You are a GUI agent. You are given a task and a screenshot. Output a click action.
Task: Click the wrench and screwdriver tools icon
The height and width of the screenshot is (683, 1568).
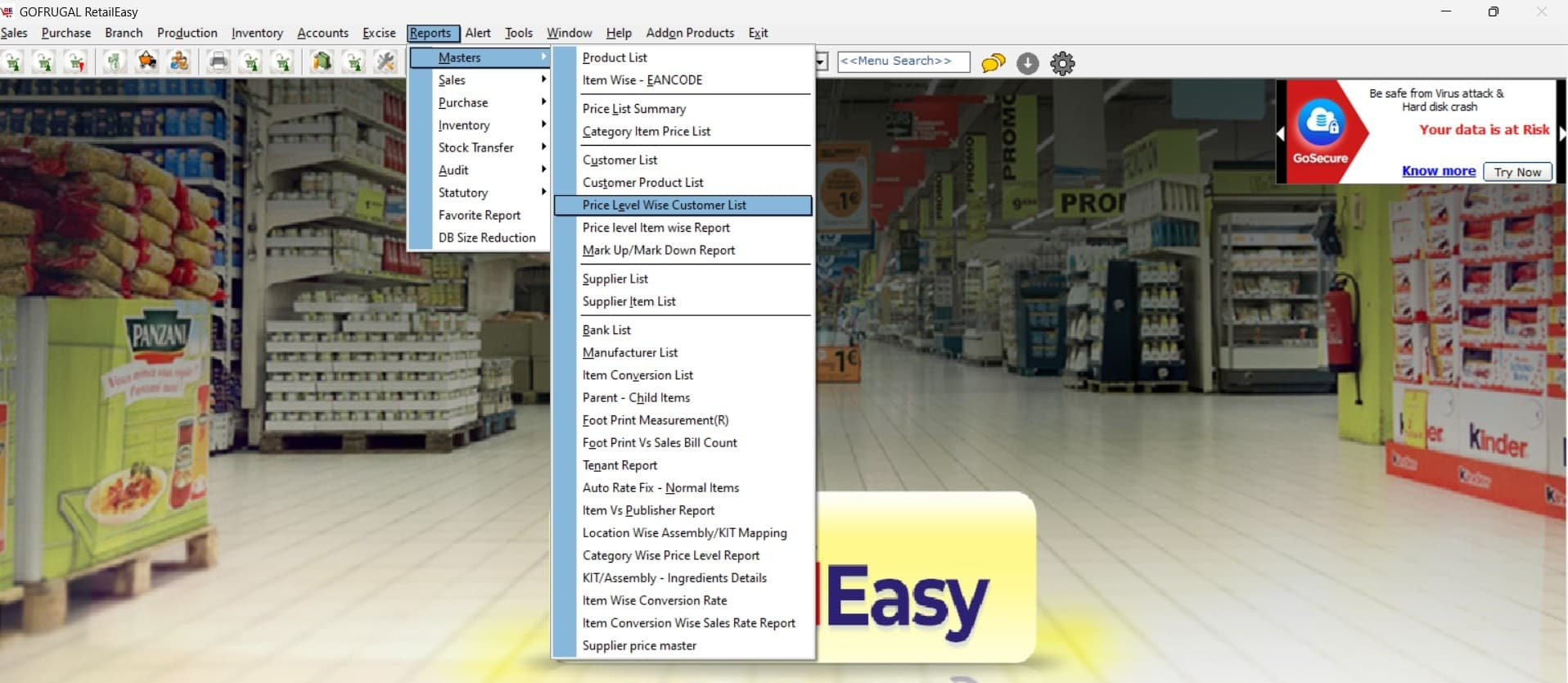point(385,62)
